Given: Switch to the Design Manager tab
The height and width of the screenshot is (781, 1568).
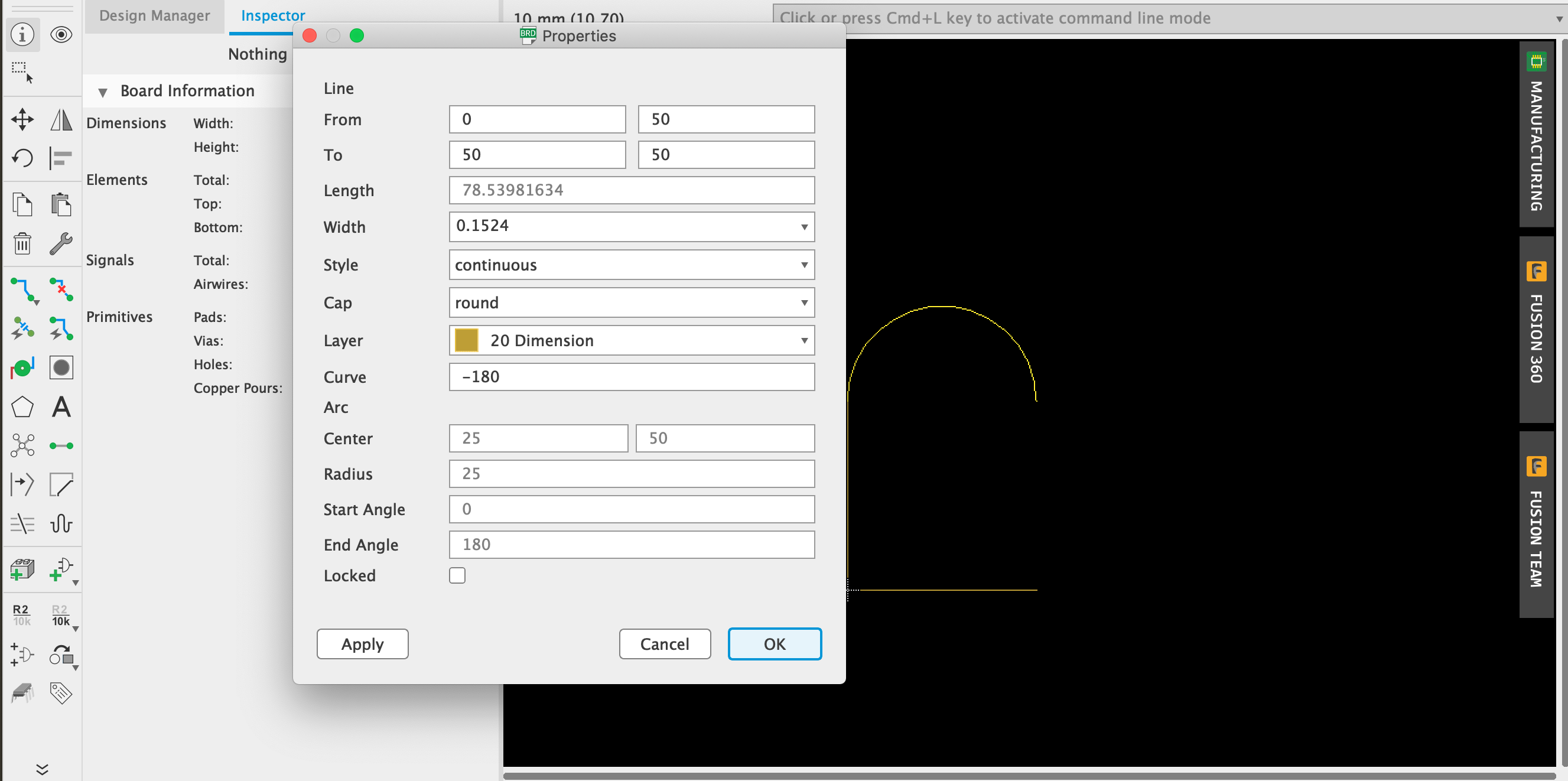Looking at the screenshot, I should pos(154,16).
